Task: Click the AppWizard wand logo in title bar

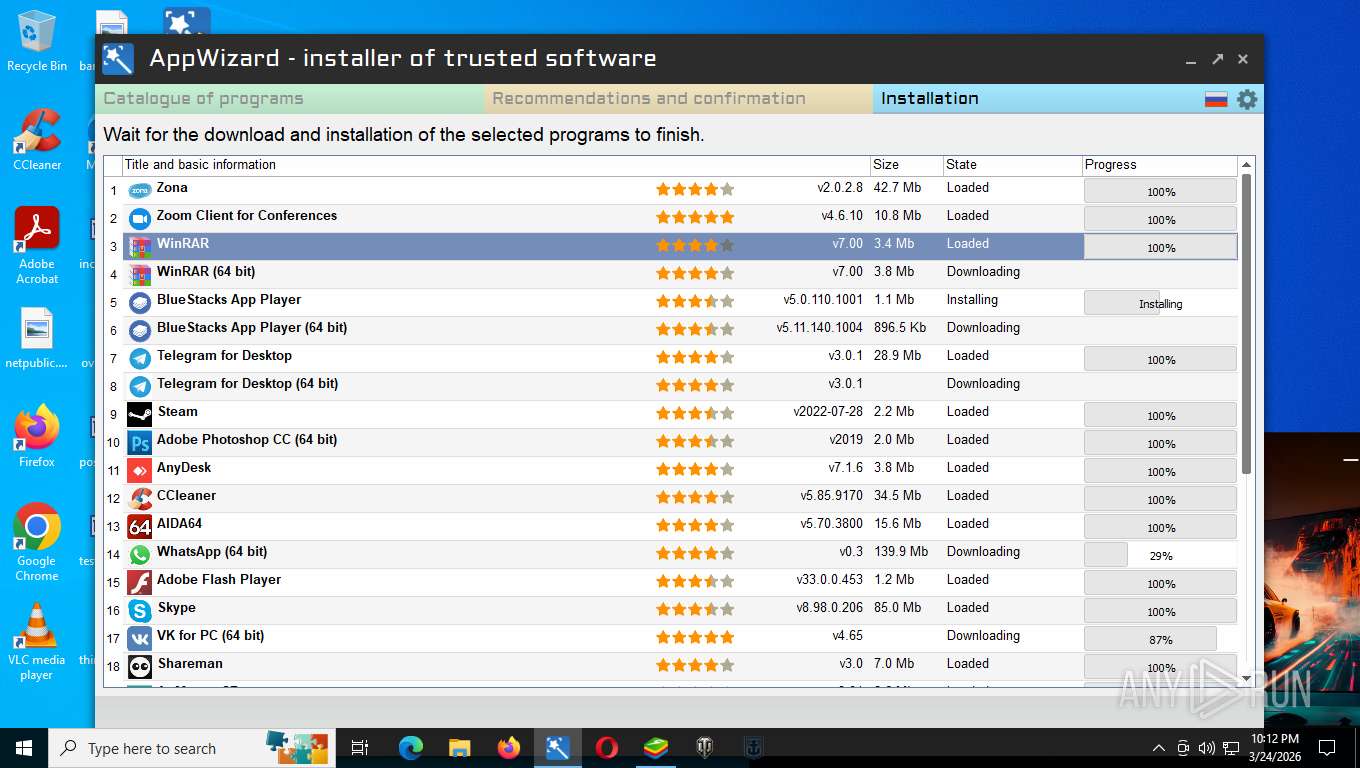Action: tap(118, 59)
